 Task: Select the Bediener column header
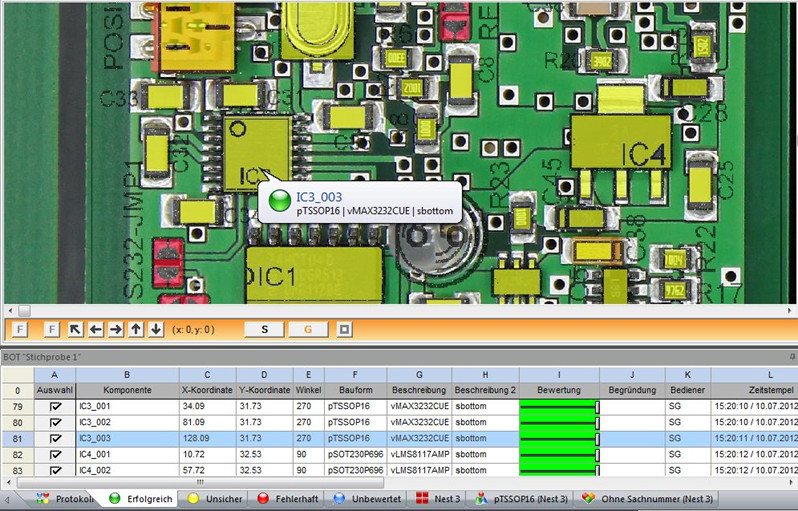point(688,390)
